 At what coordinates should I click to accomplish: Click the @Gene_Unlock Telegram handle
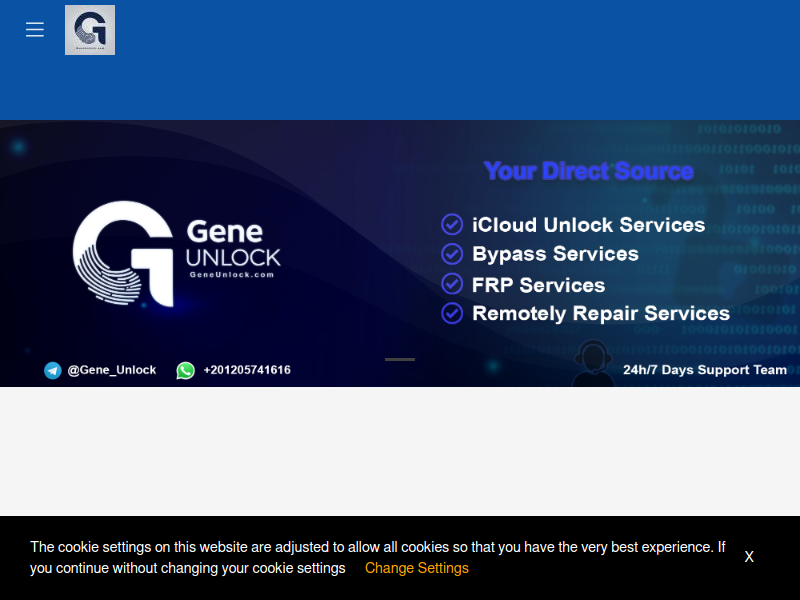(x=112, y=370)
